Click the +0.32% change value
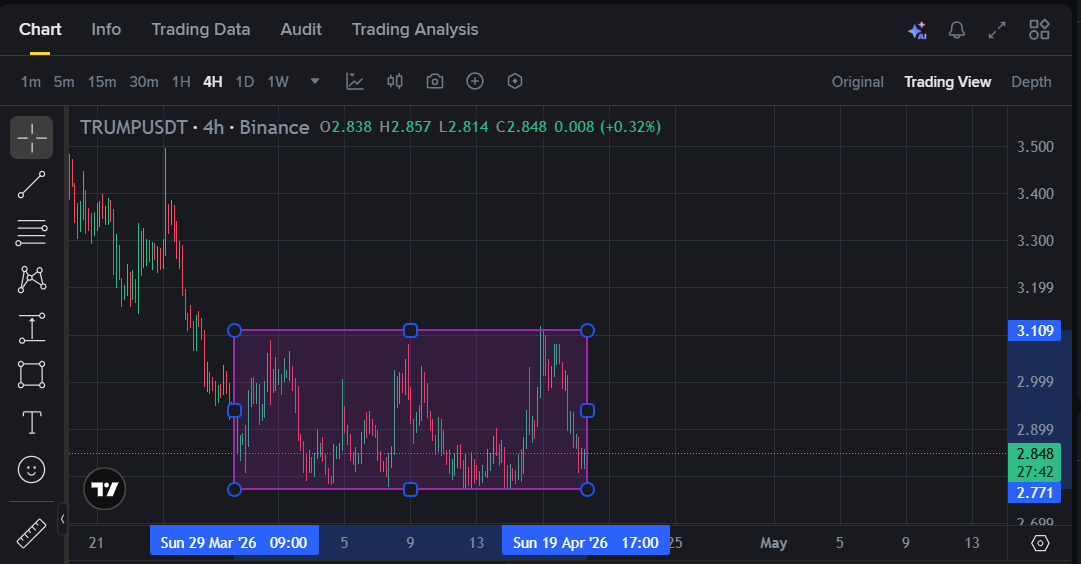This screenshot has height=564, width=1081. click(630, 127)
